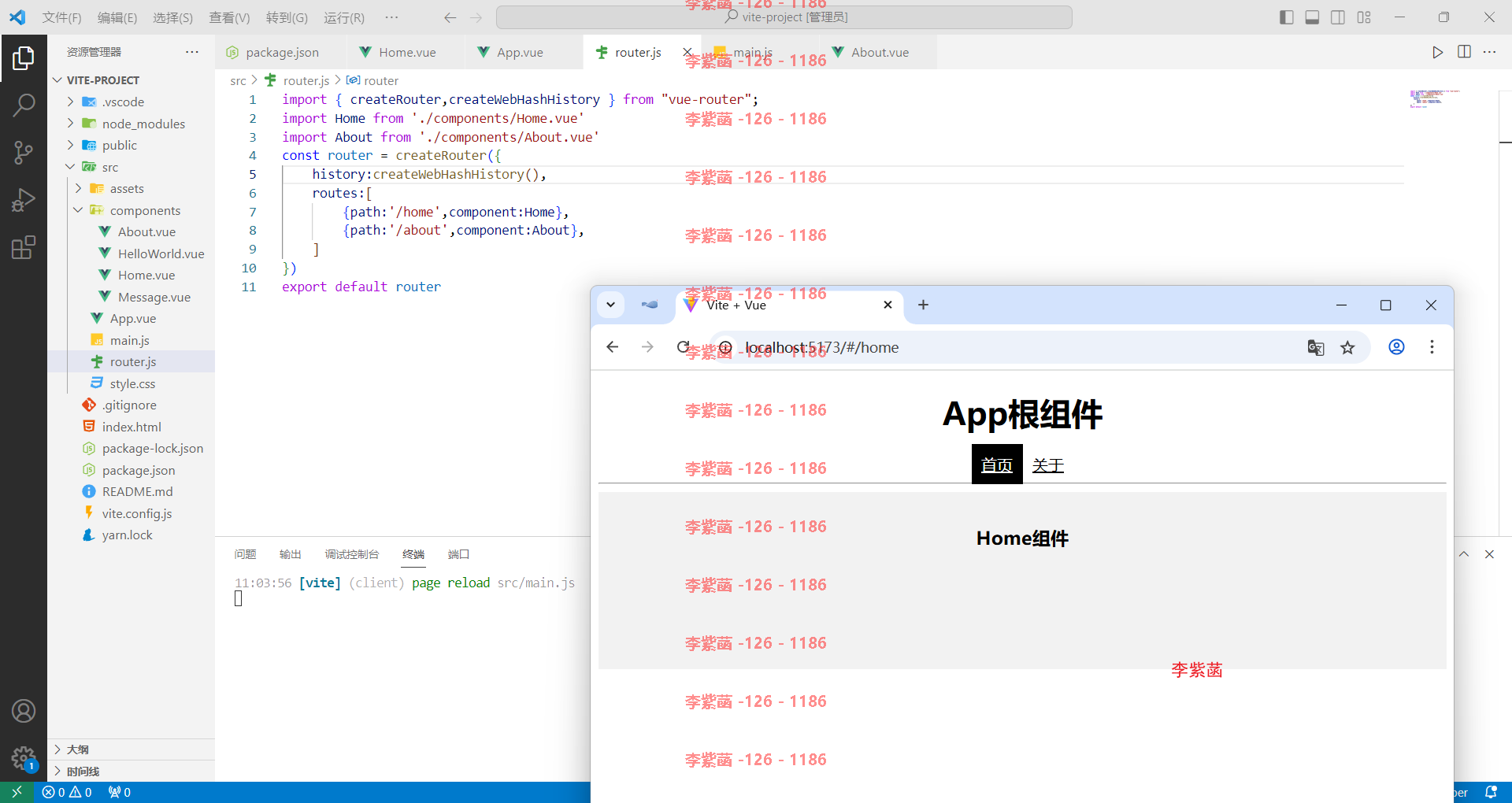Switch to the Home.vue editor tab

click(x=407, y=52)
